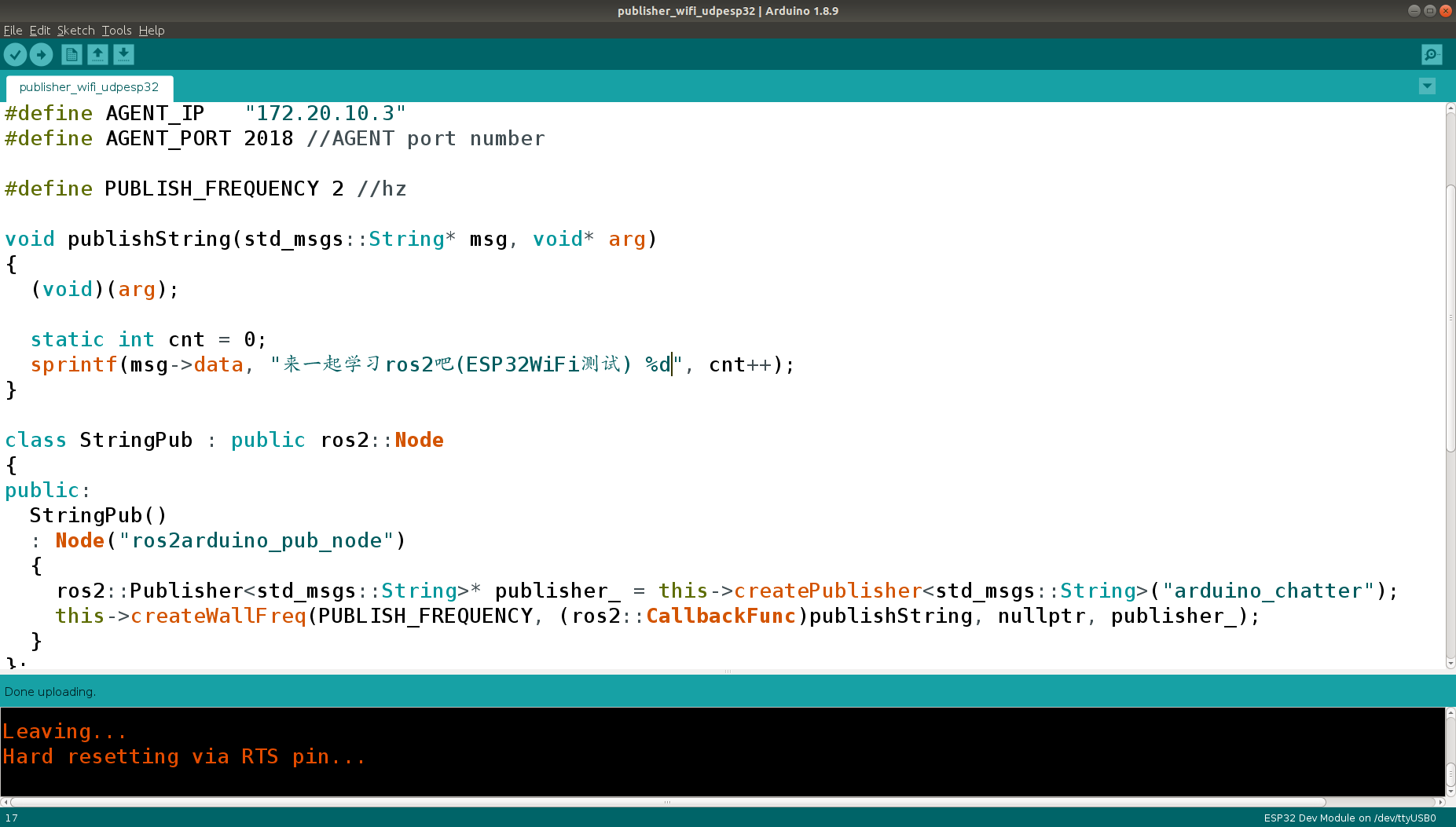1456x827 pixels.
Task: Click the createPublisher method call
Action: [x=828, y=591]
